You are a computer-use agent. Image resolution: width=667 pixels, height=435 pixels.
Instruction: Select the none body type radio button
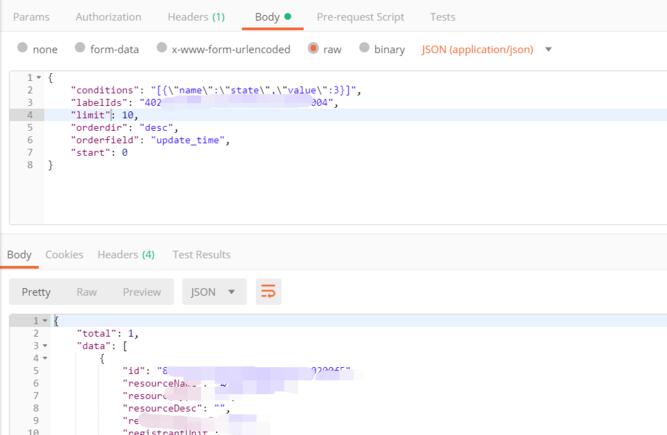[23, 49]
